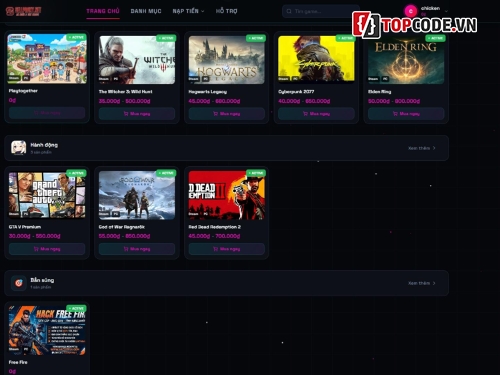Click the 55.000đ - 850.000đ God of War price
Viewport: 500px width, 375px height.
[x=124, y=236]
